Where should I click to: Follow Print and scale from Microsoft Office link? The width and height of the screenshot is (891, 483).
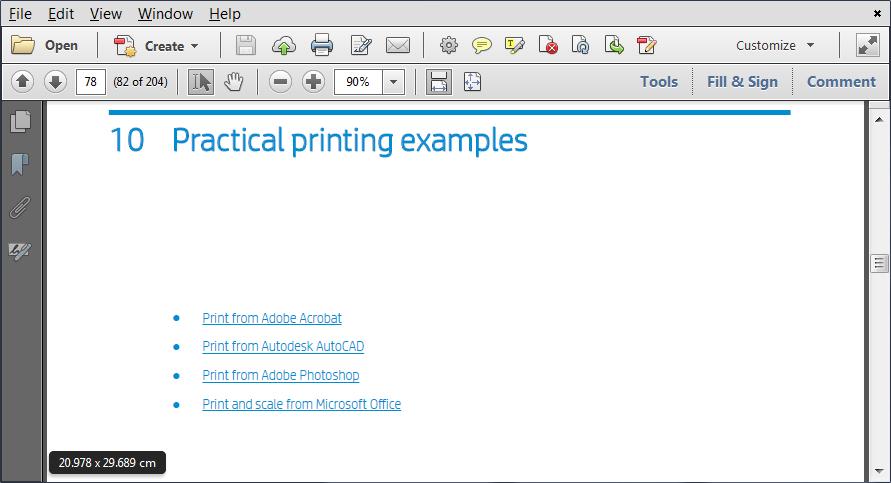coord(302,404)
